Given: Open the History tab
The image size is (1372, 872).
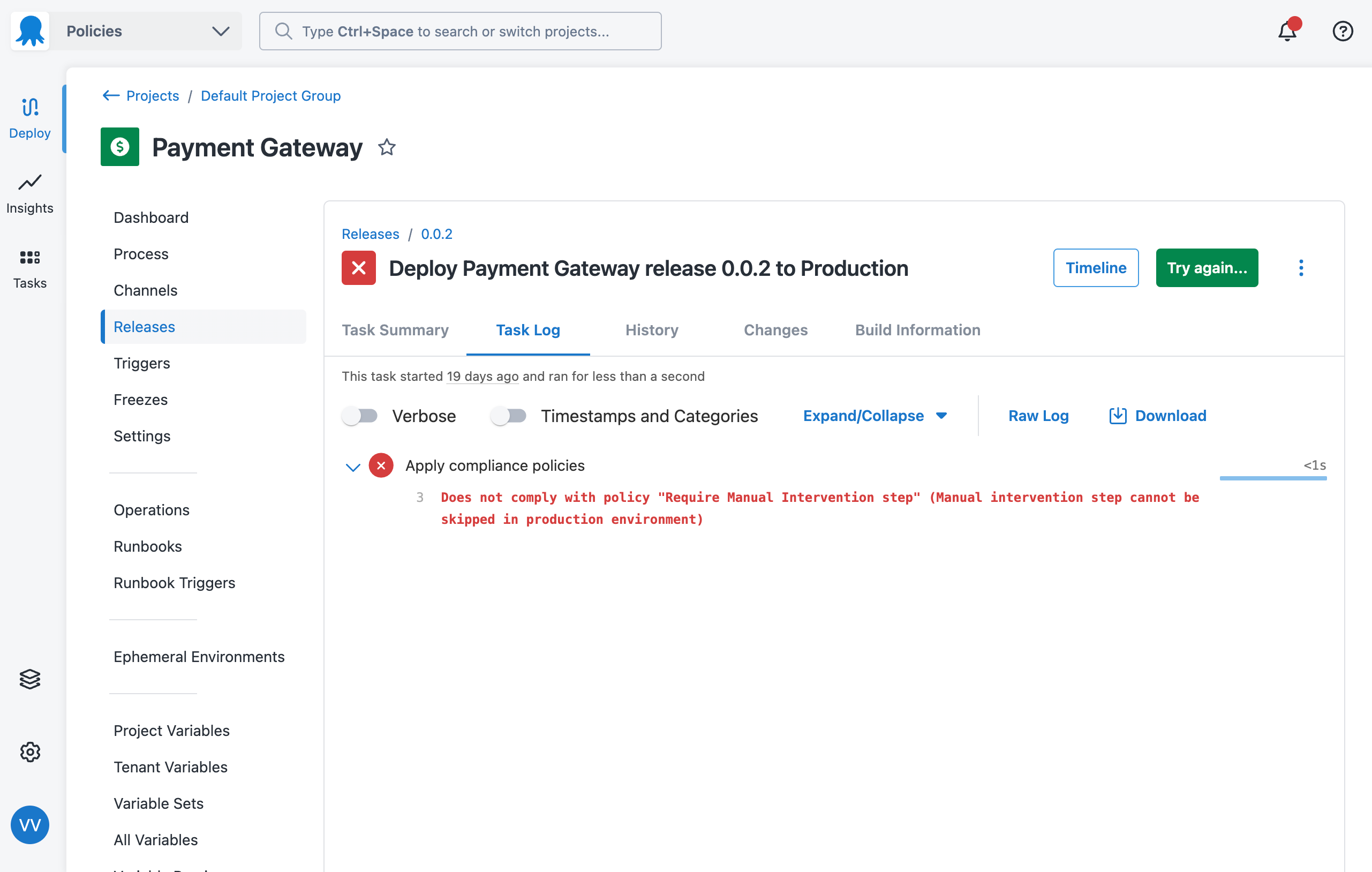Looking at the screenshot, I should click(652, 330).
